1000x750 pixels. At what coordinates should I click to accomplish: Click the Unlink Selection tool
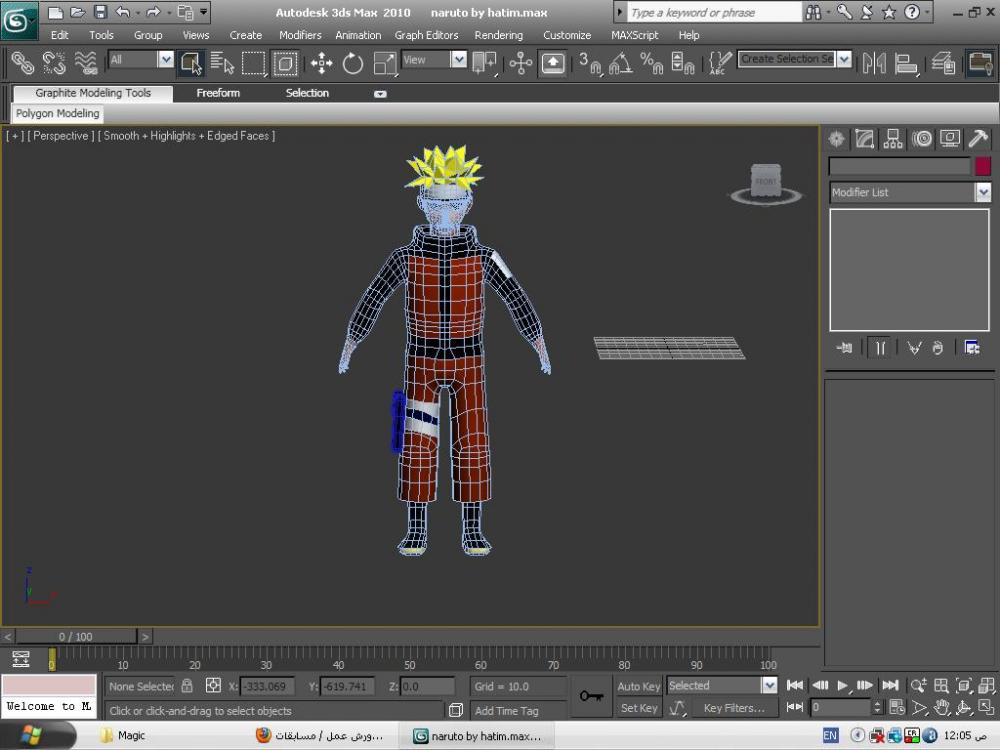click(x=54, y=62)
